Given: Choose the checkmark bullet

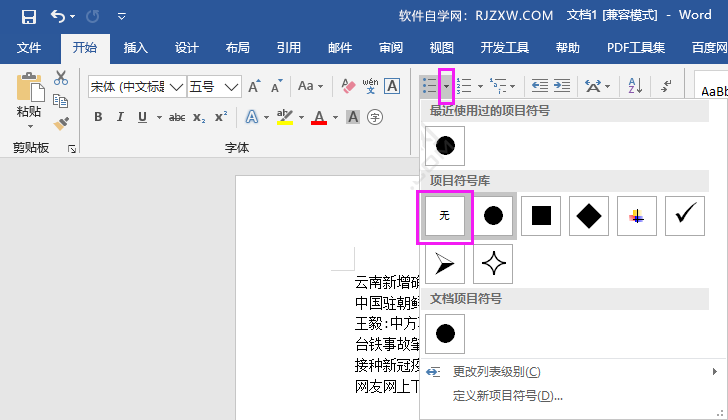Looking at the screenshot, I should tap(685, 216).
